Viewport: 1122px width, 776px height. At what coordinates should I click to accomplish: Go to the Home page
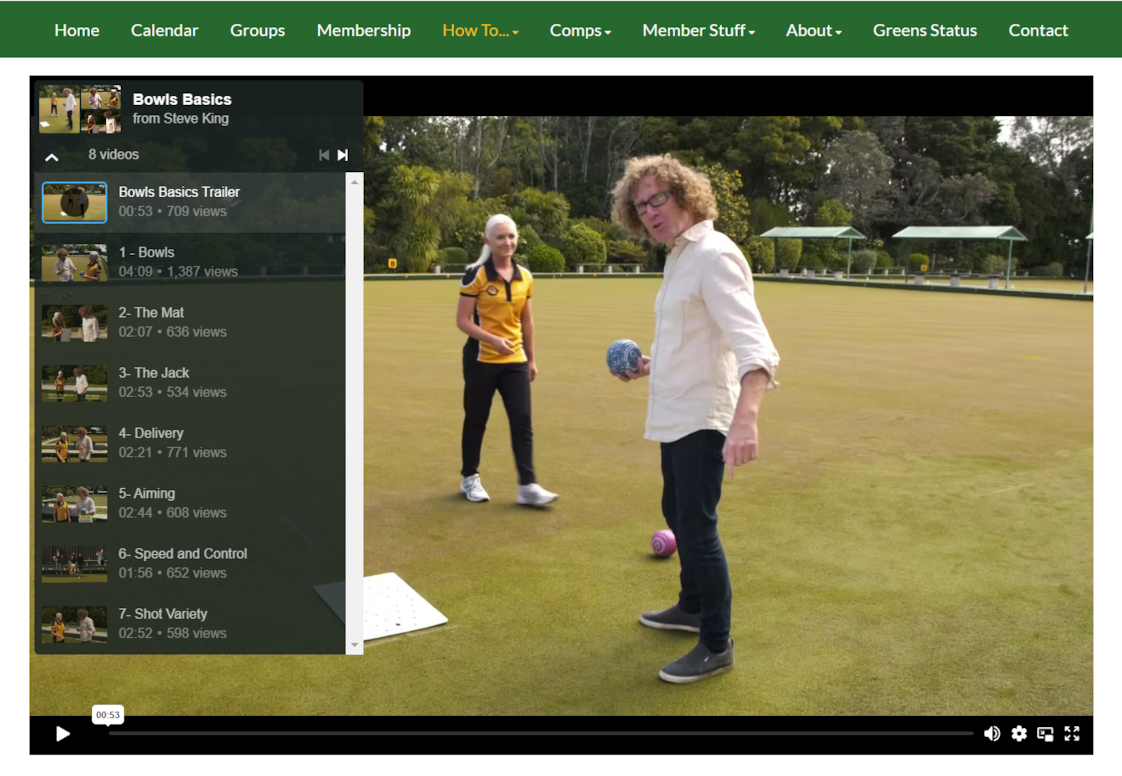[77, 31]
